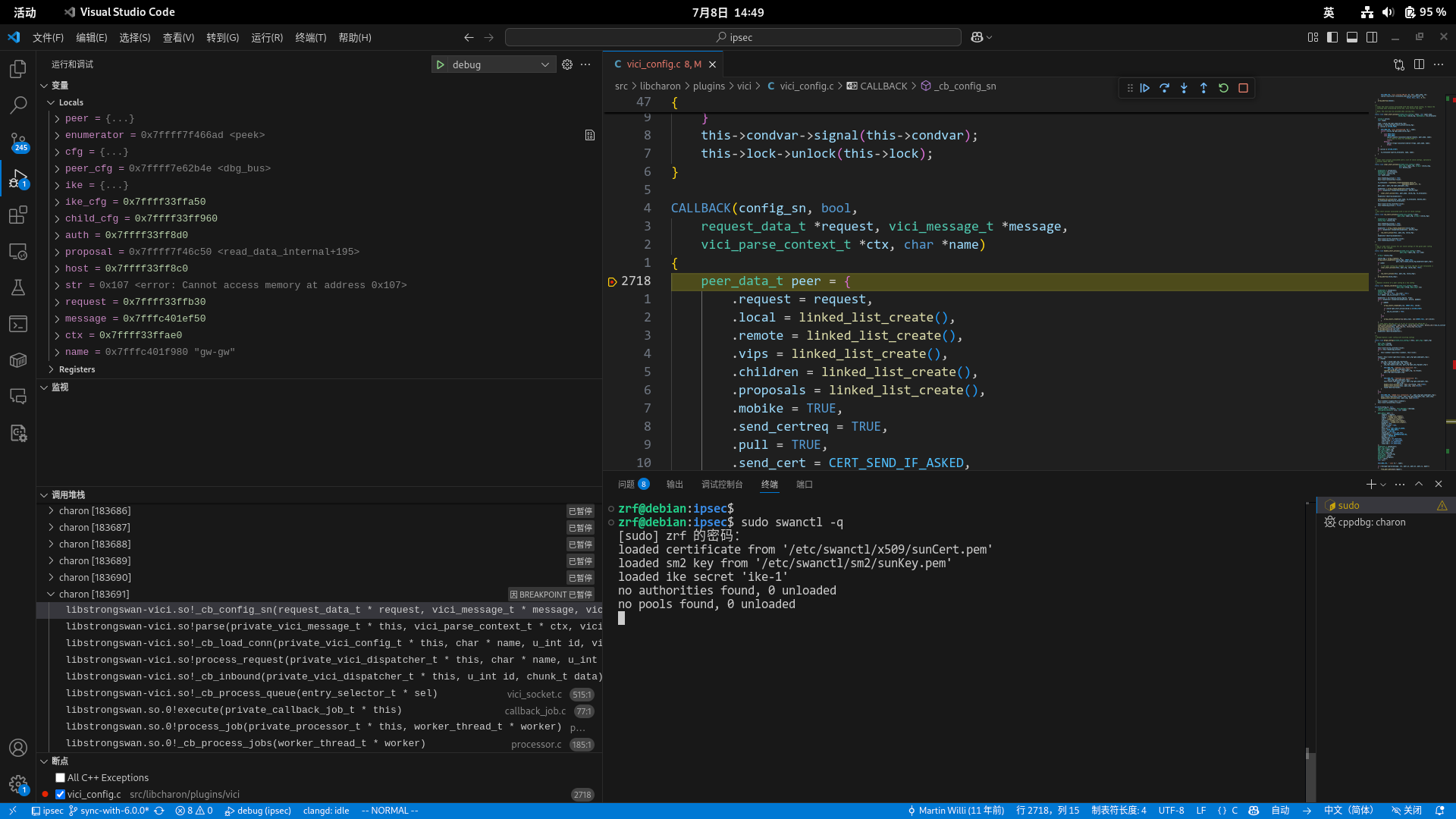Toggle the All C++ Exceptions checkbox
The image size is (1456, 819).
tap(60, 777)
